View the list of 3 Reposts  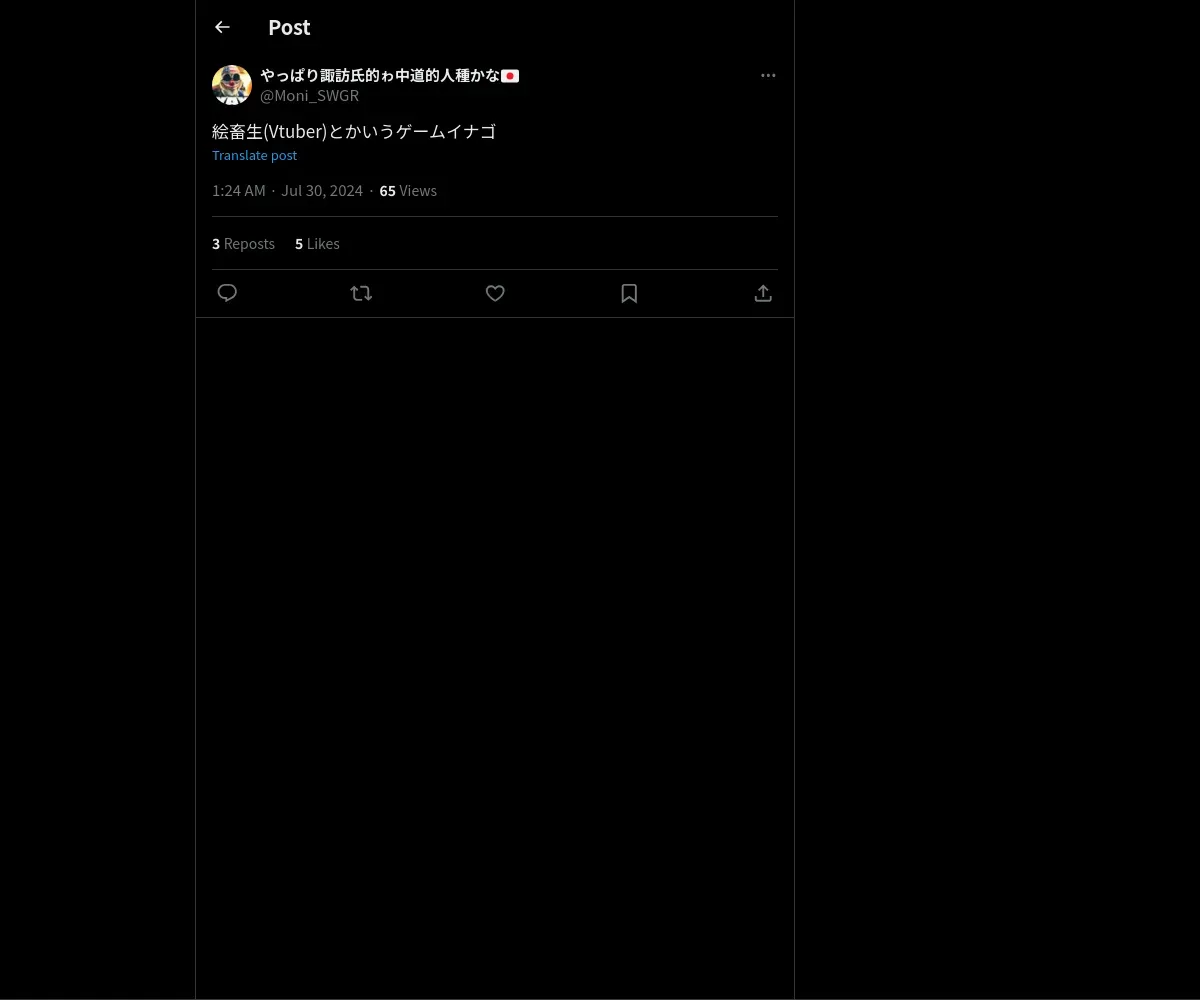pos(243,244)
